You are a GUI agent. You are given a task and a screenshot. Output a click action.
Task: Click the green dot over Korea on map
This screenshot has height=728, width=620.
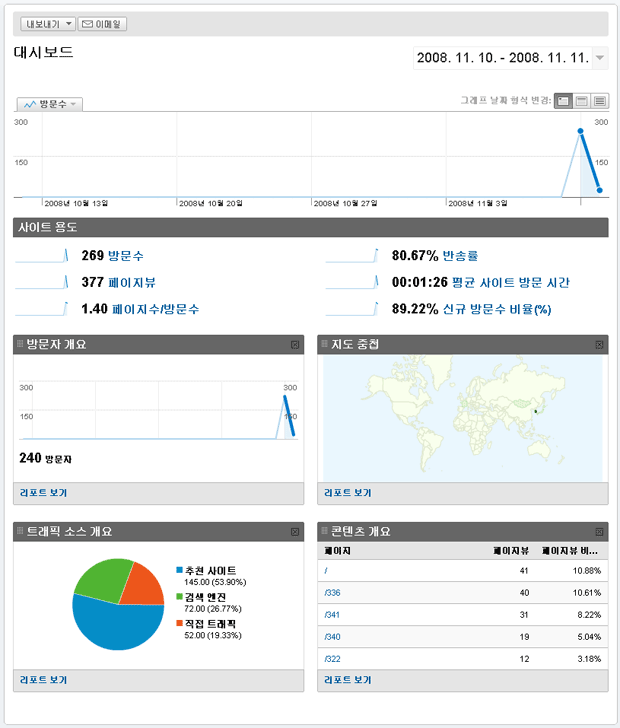pos(535,411)
